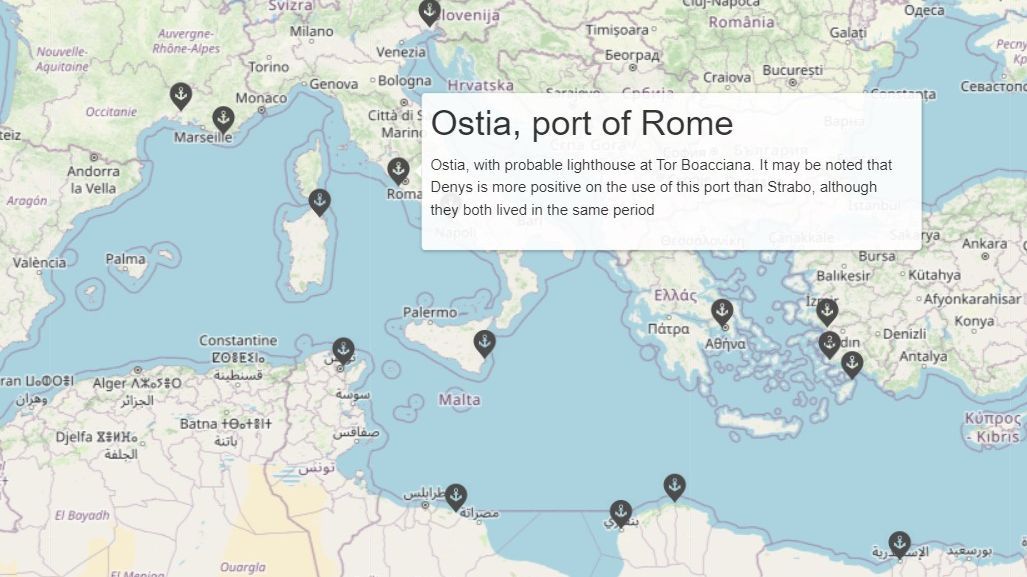Click the anchor marker at Ostia near Roma
The width and height of the screenshot is (1027, 577).
click(x=398, y=170)
